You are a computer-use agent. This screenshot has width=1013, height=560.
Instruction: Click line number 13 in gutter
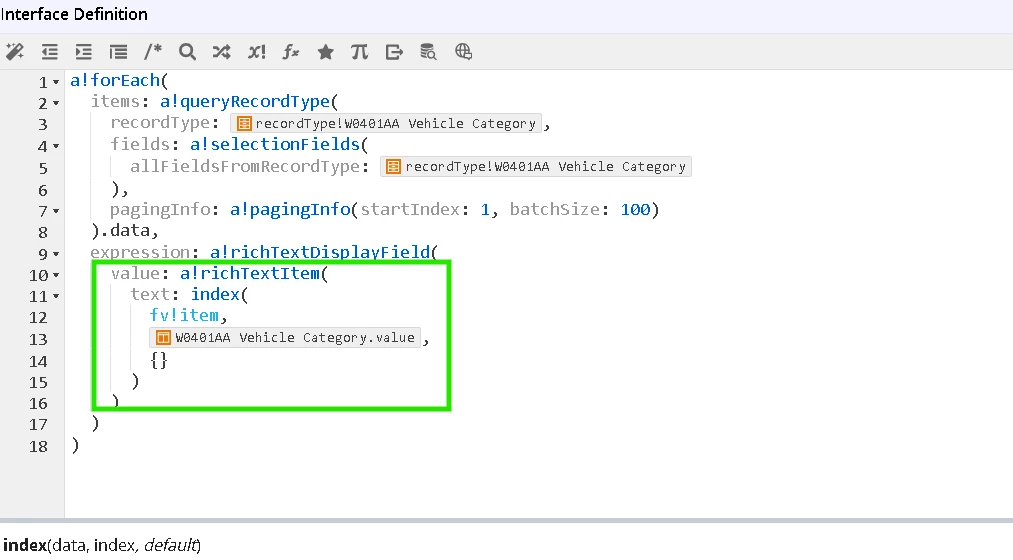coord(38,340)
